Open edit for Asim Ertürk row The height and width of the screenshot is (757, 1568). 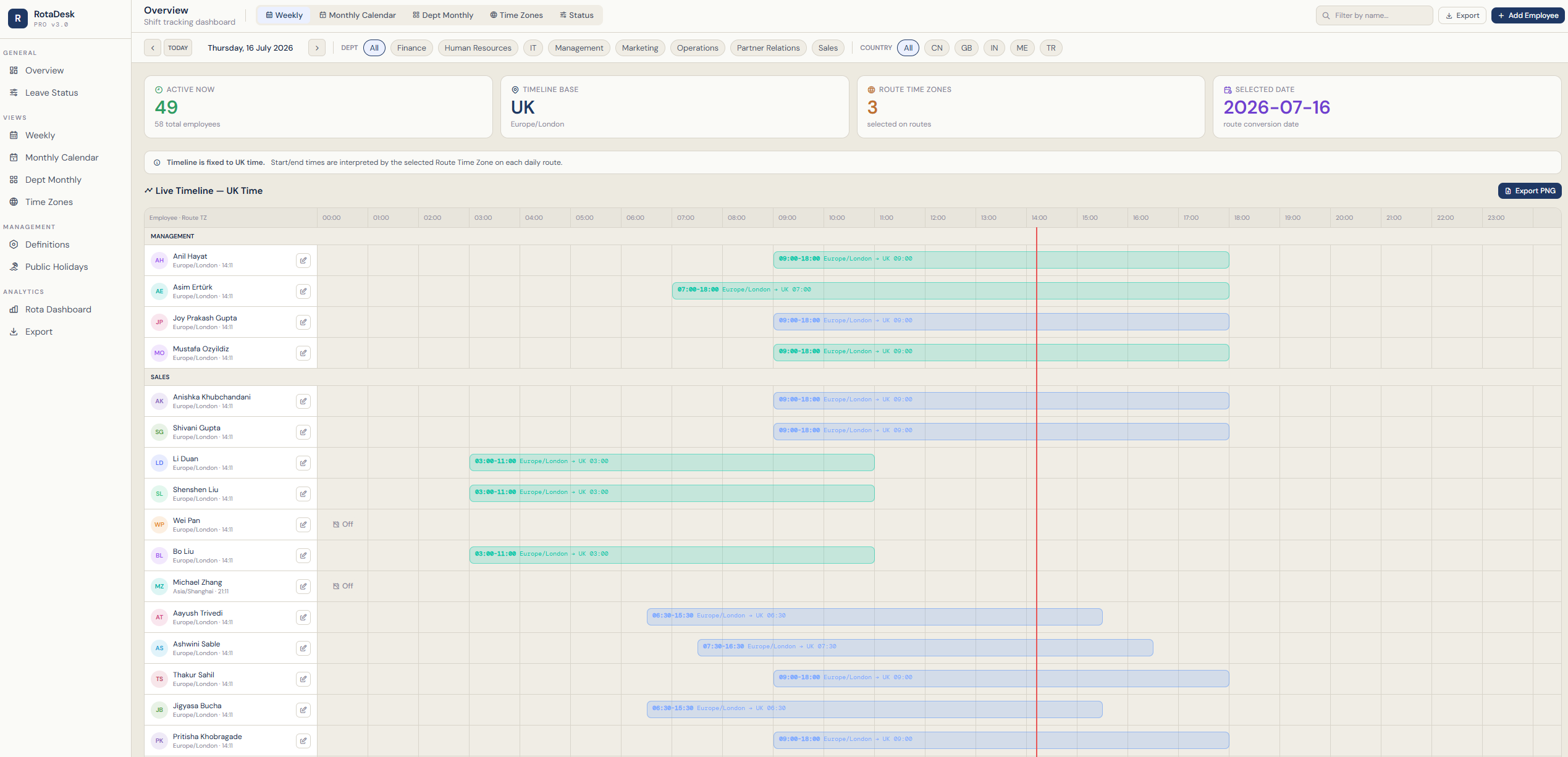pos(303,291)
